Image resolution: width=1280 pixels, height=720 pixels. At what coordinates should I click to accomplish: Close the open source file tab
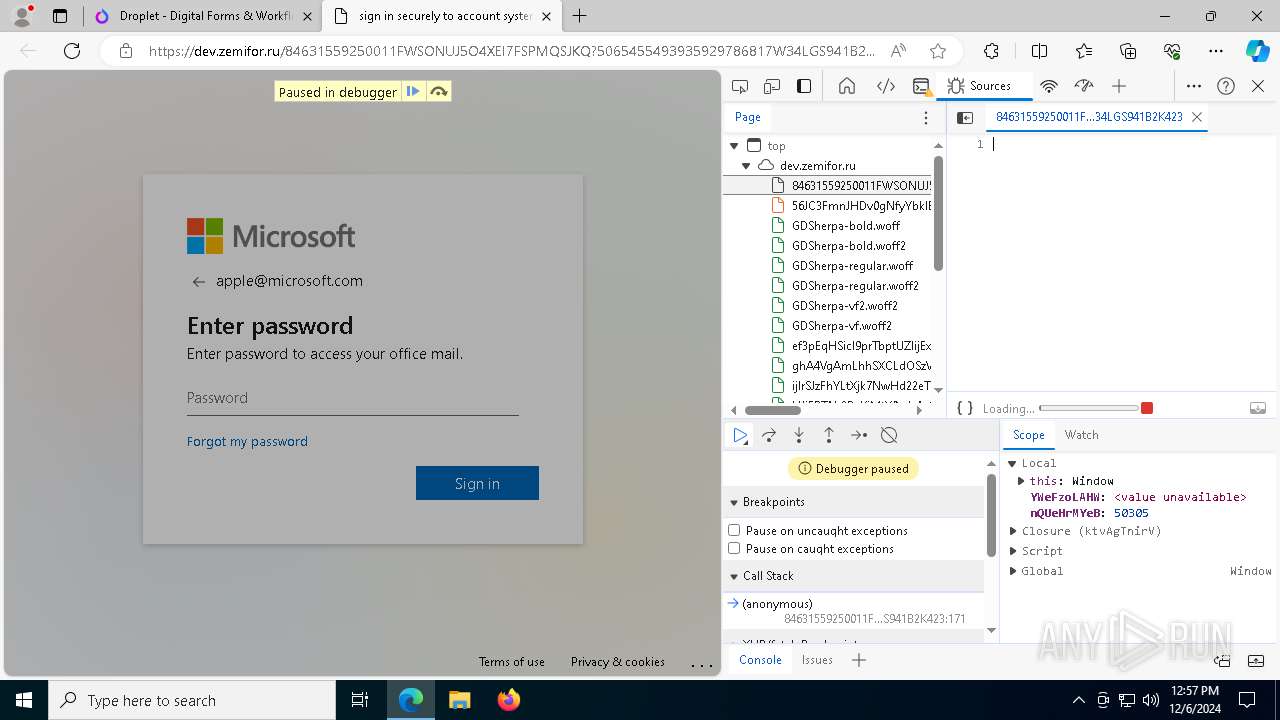[x=1196, y=117]
